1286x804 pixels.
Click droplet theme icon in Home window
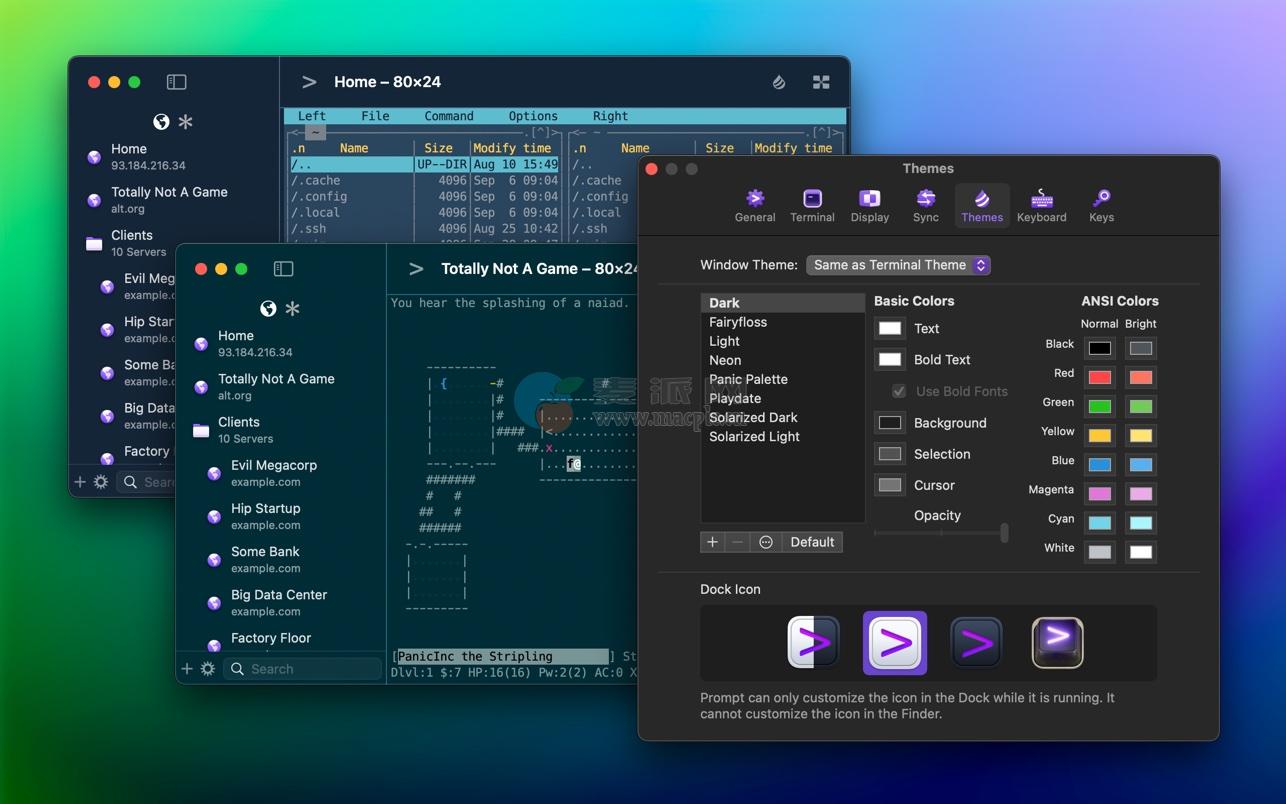tap(779, 82)
